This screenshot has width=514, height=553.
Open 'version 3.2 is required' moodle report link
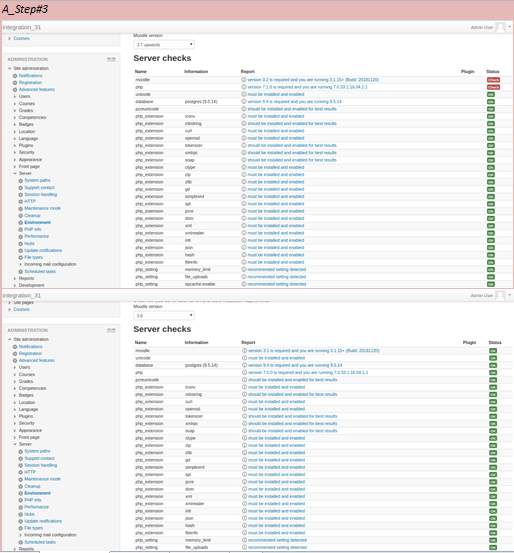pos(313,80)
